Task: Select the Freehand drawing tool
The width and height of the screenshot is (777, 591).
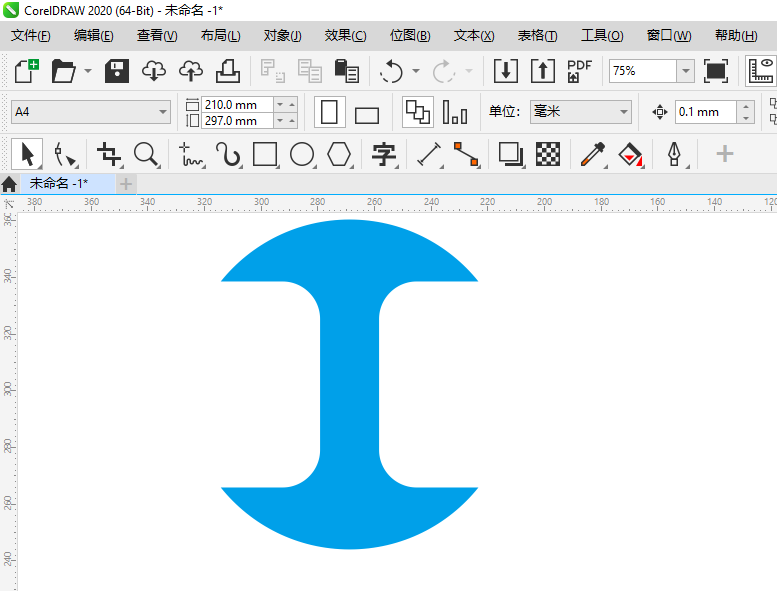Action: pos(191,154)
